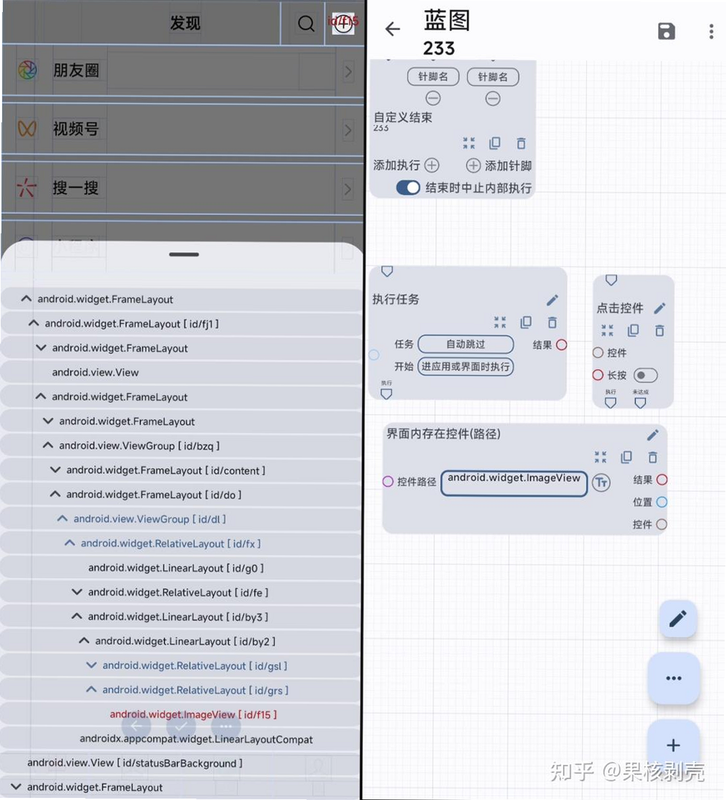Expand the RelativeLayout [ id/gsl ] row
The image size is (726, 800).
(91, 665)
